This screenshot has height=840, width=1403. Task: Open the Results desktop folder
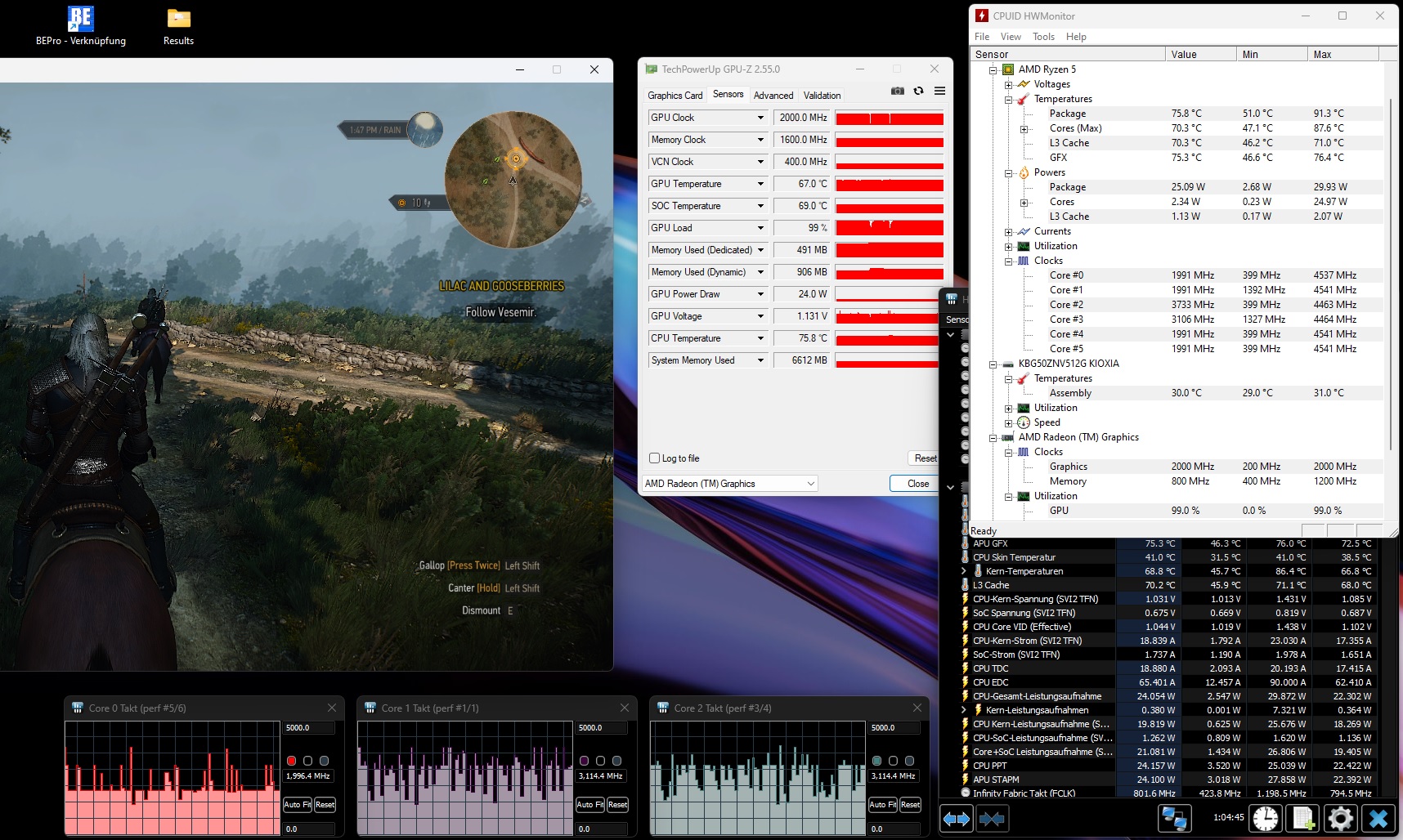[178, 25]
